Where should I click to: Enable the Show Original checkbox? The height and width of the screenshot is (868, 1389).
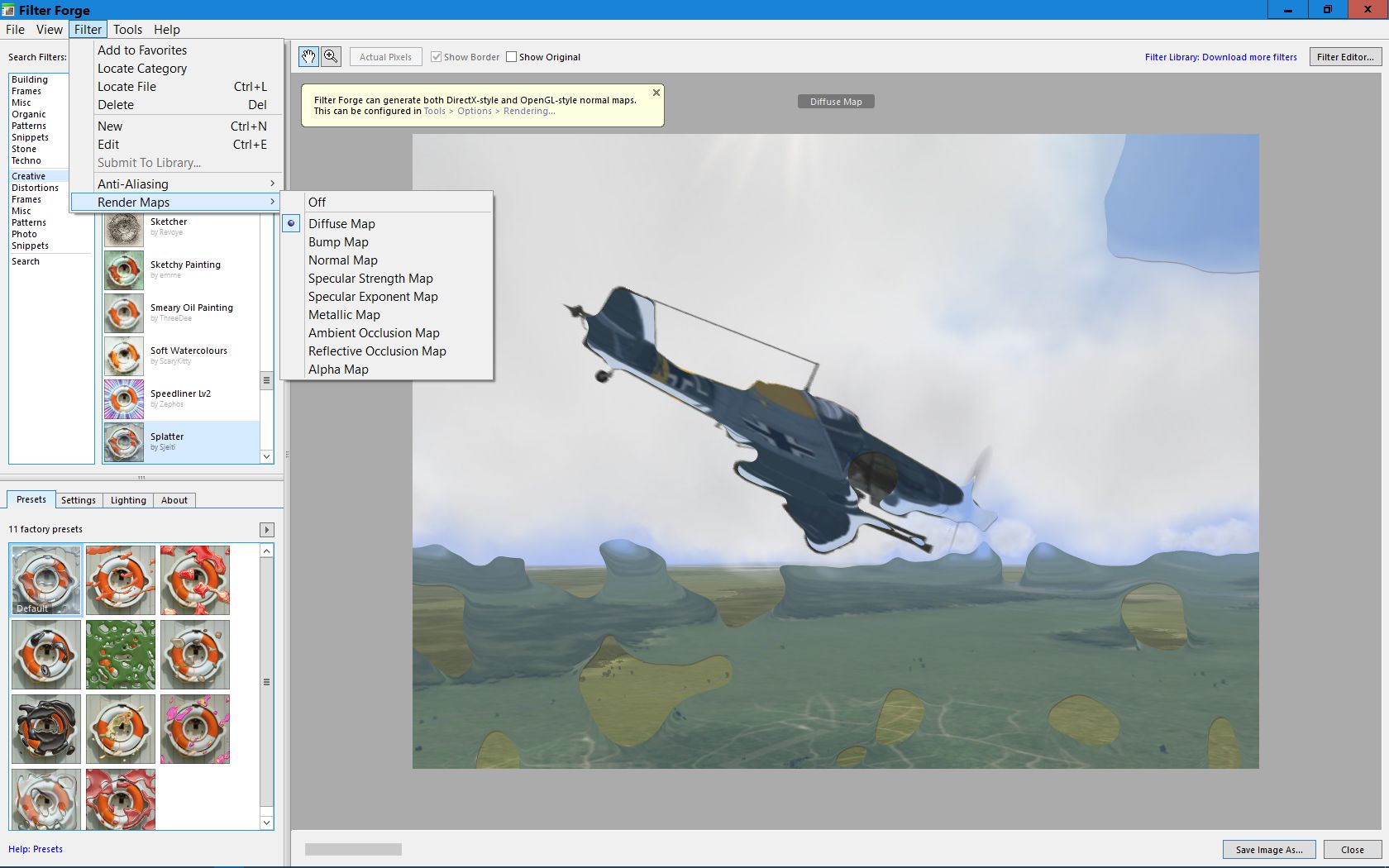point(512,57)
